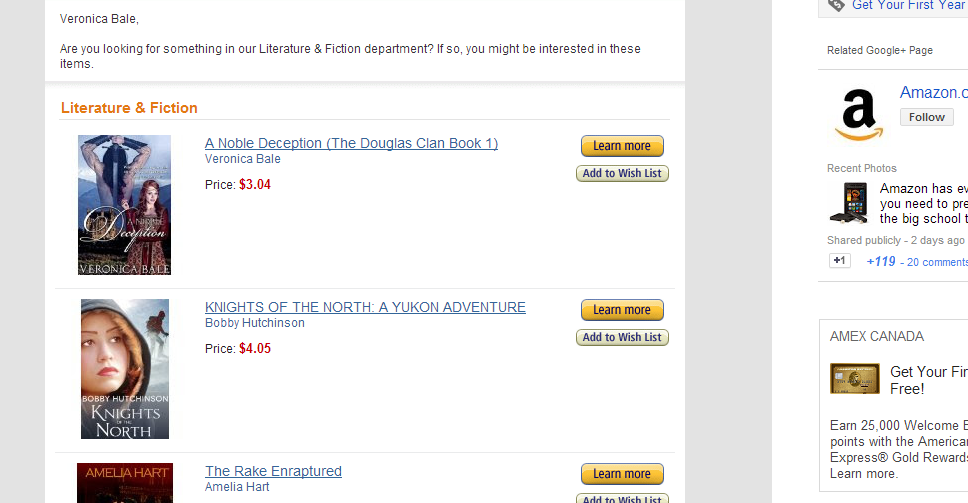968x503 pixels.
Task: Add A Noble Deception to Wish List
Action: 622,174
